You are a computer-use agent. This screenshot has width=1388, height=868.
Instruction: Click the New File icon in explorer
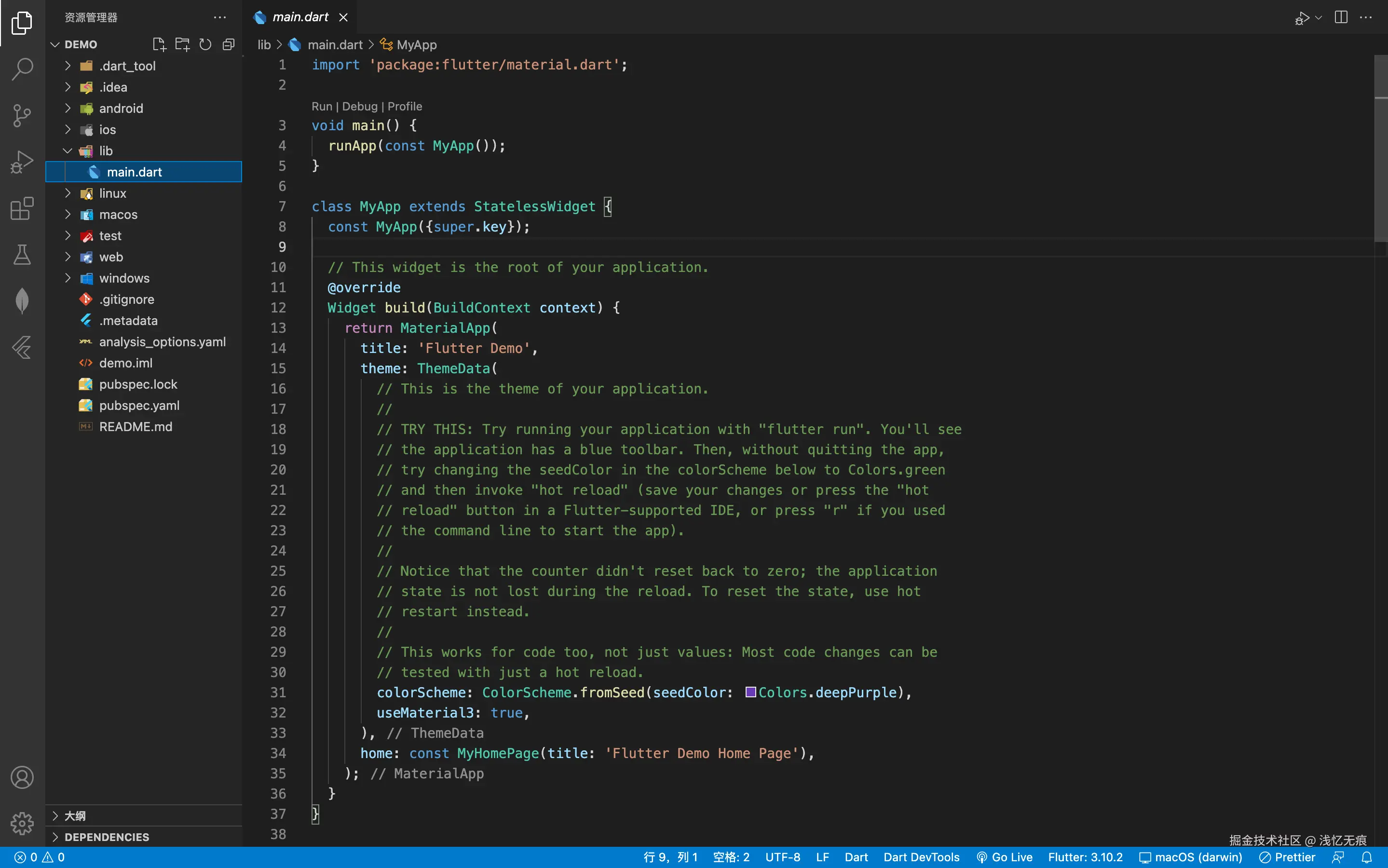click(159, 44)
